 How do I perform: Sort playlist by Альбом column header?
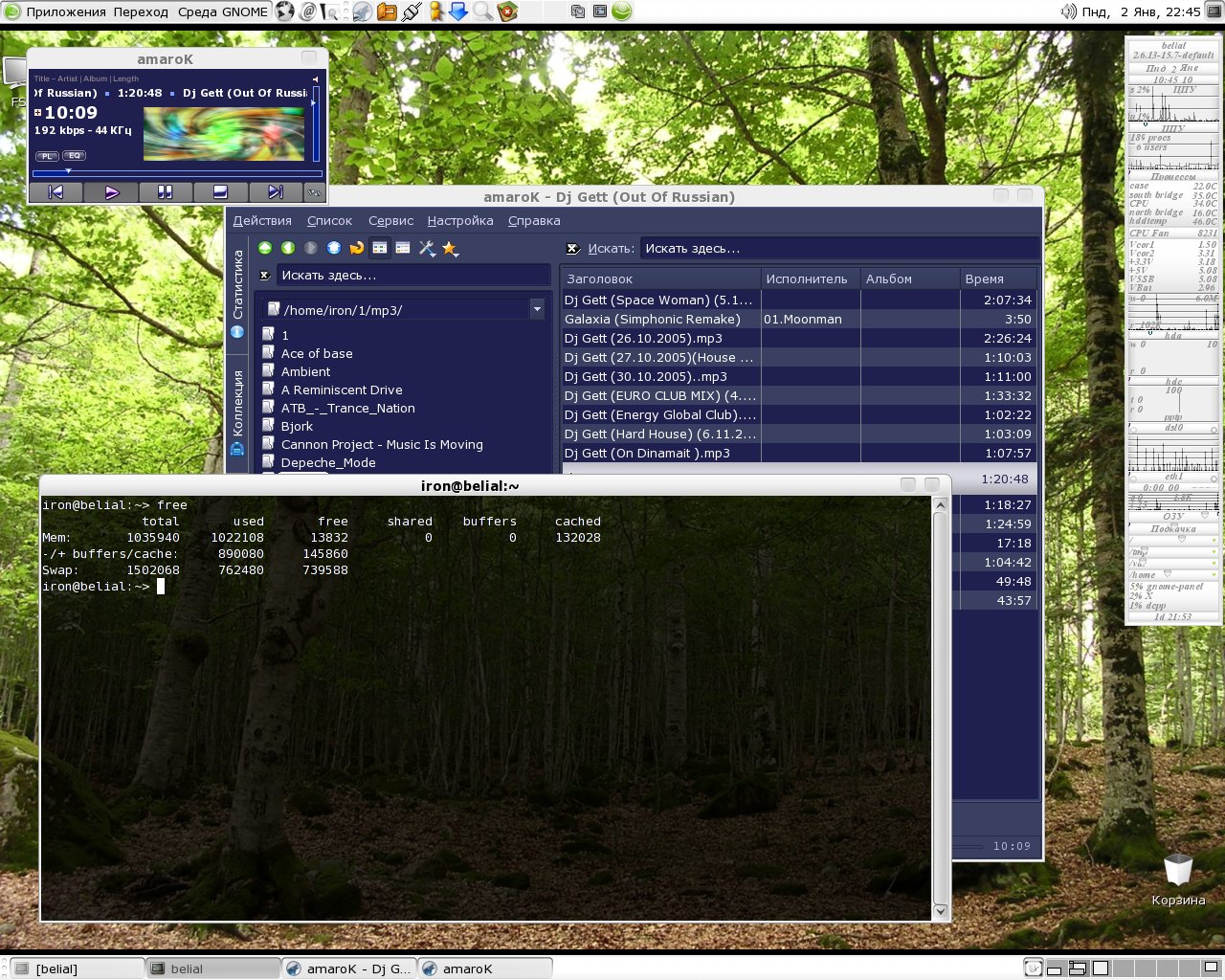pos(910,279)
